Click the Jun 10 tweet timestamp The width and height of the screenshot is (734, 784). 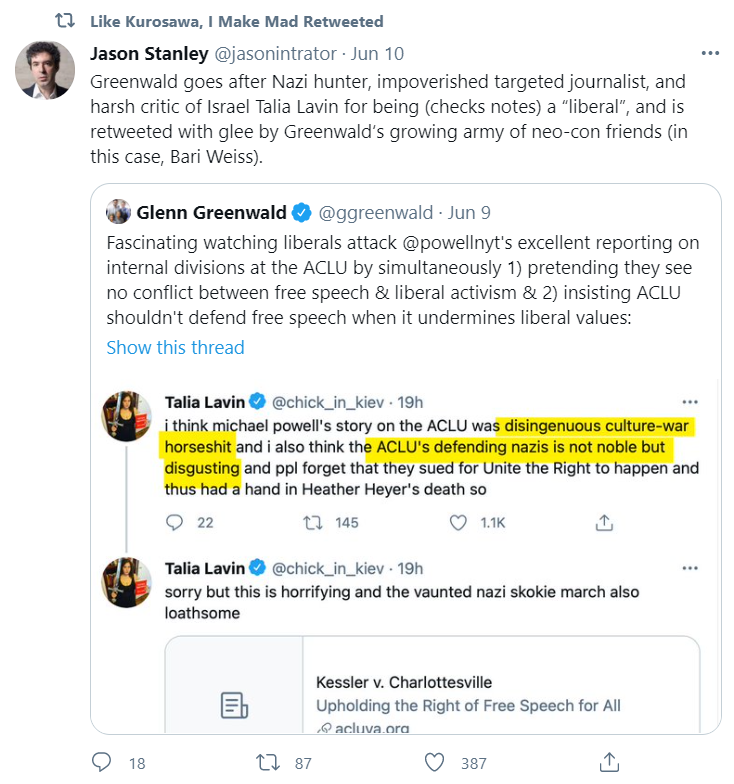point(377,54)
